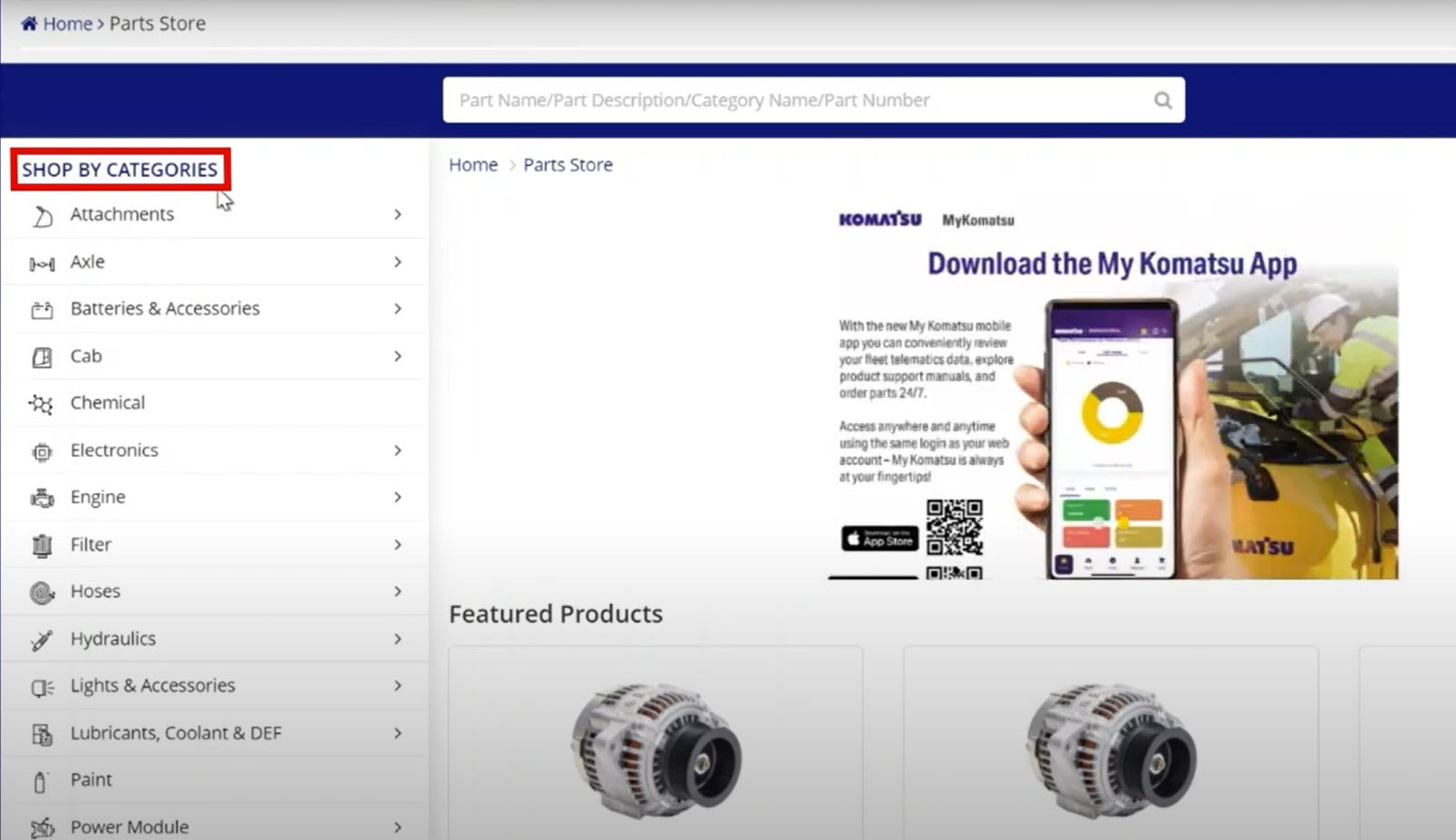The height and width of the screenshot is (840, 1456).
Task: Click the Lubricants, Coolant & DEF icon
Action: pyautogui.click(x=42, y=734)
